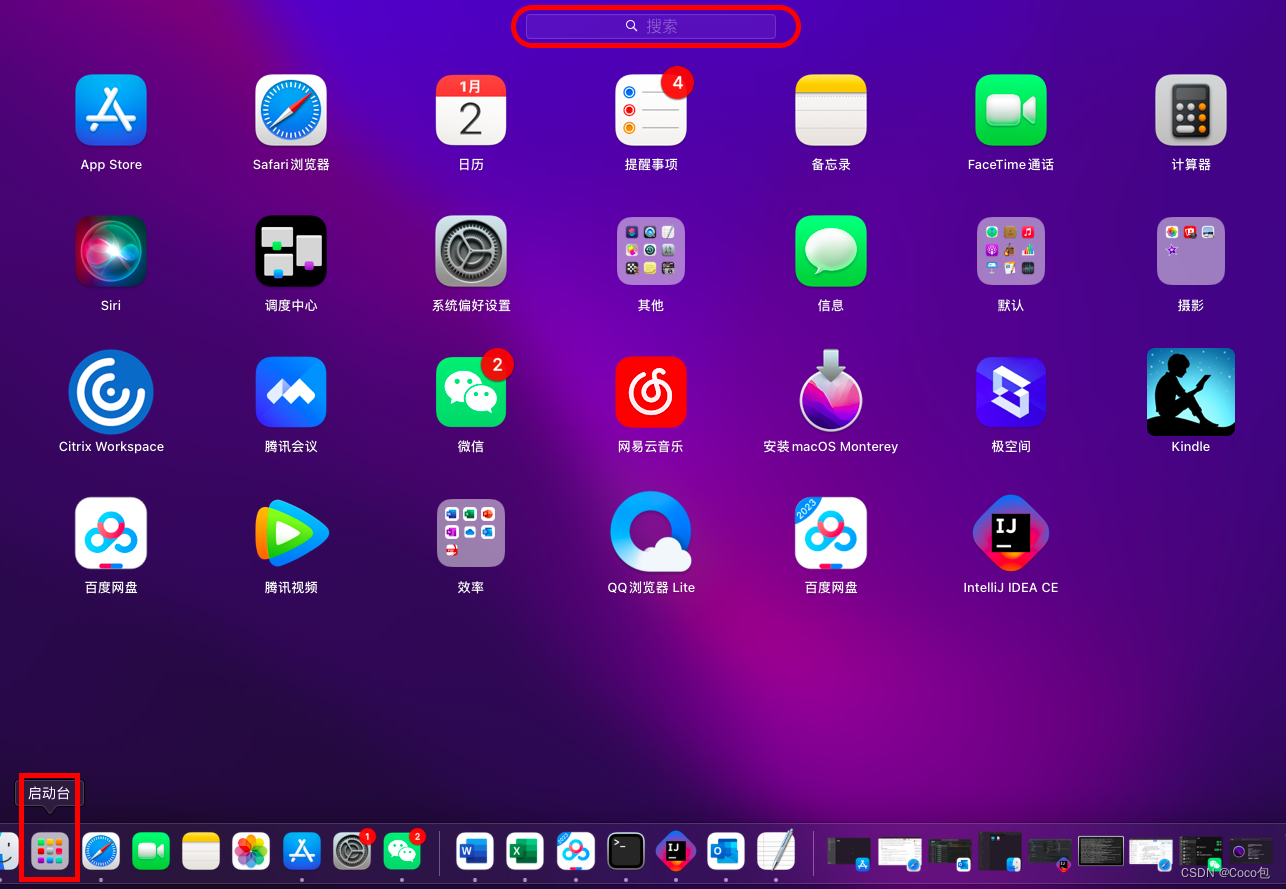Open System Preferences gear in the Dock

pos(352,851)
